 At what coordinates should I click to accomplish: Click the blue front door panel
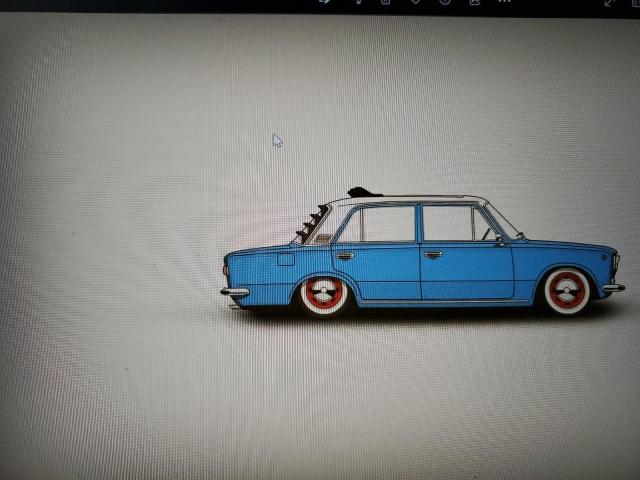(465, 270)
